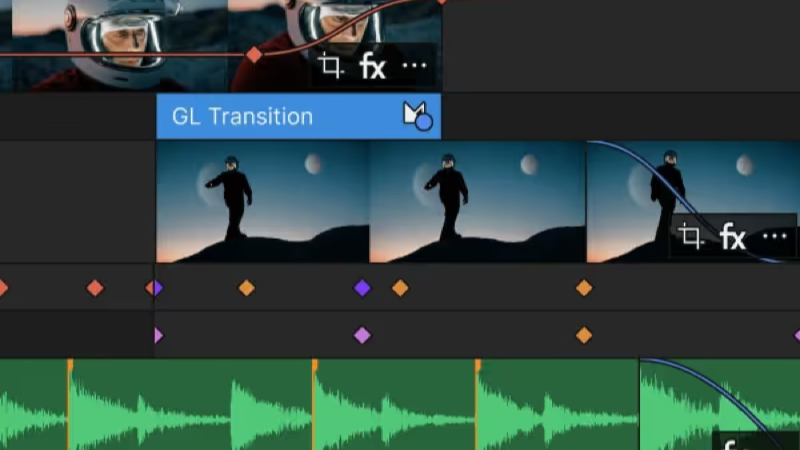The height and width of the screenshot is (450, 800).
Task: Select first orange keyframe in upper keyframe row
Action: pos(246,288)
